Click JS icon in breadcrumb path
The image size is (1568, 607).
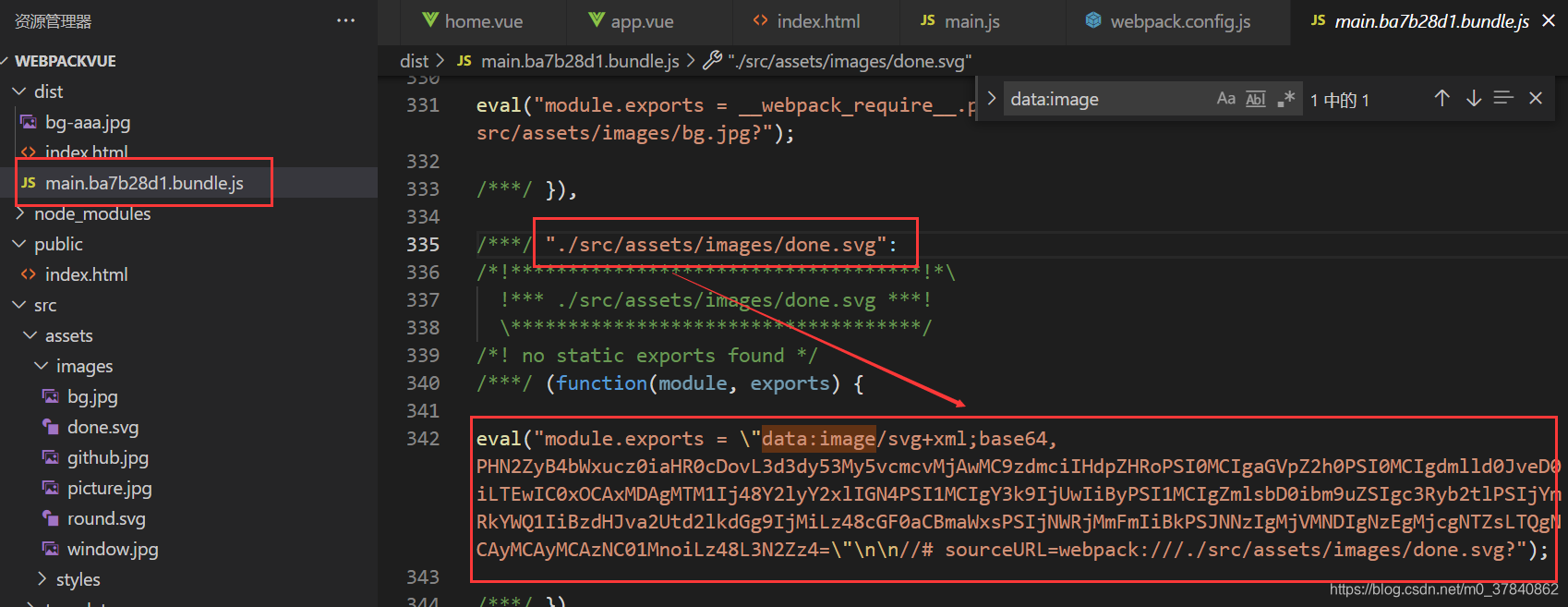pyautogui.click(x=464, y=61)
